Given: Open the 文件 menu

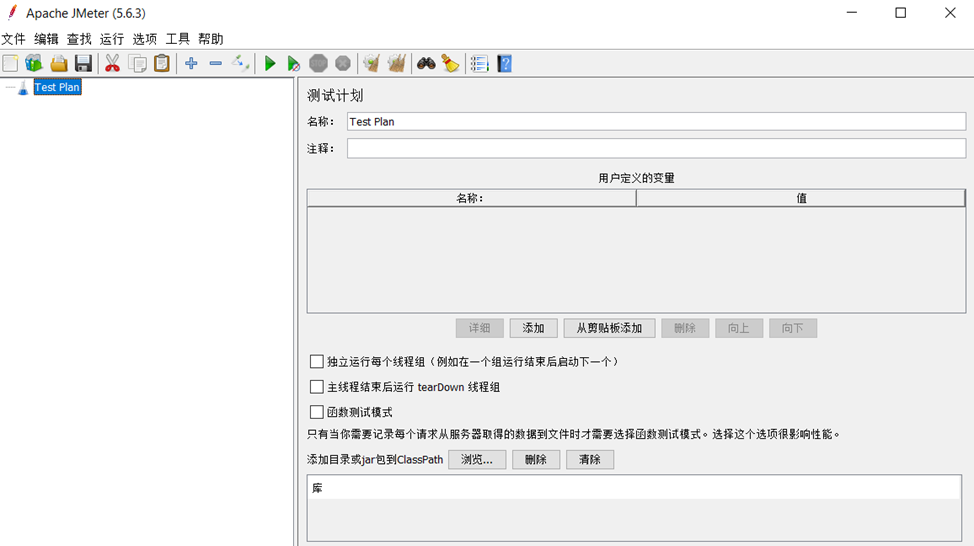Looking at the screenshot, I should pyautogui.click(x=13, y=39).
